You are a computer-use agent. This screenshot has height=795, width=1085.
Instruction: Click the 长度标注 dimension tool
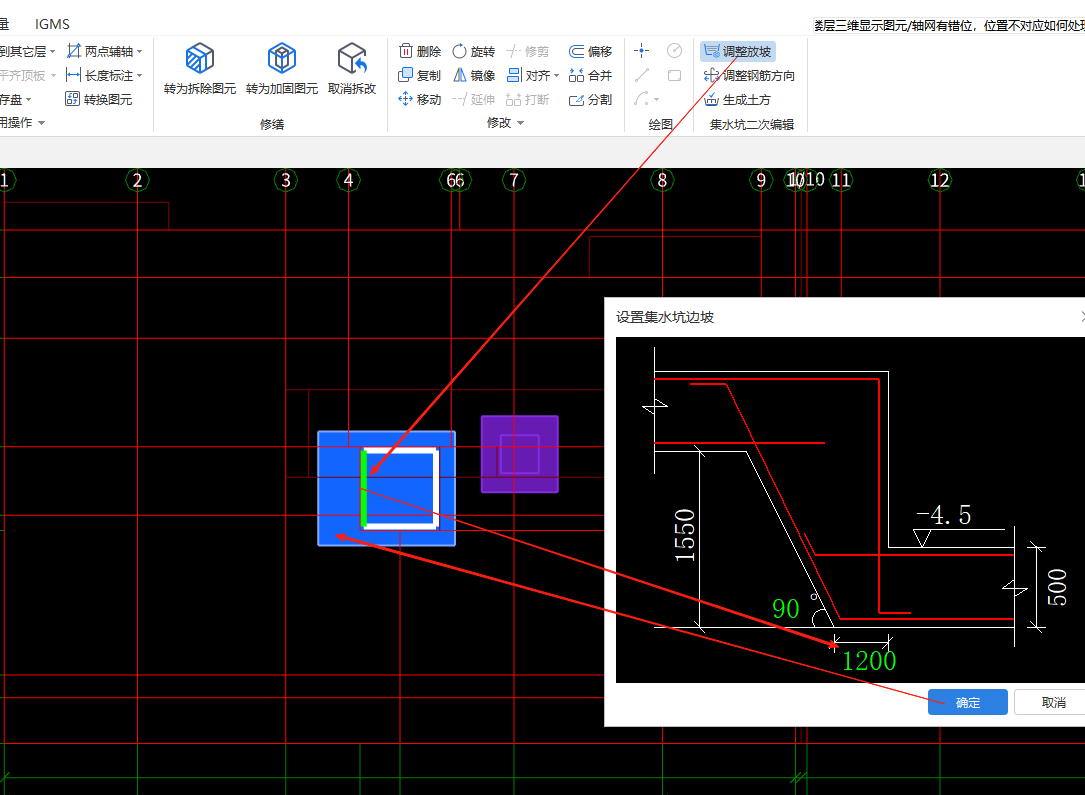[100, 75]
